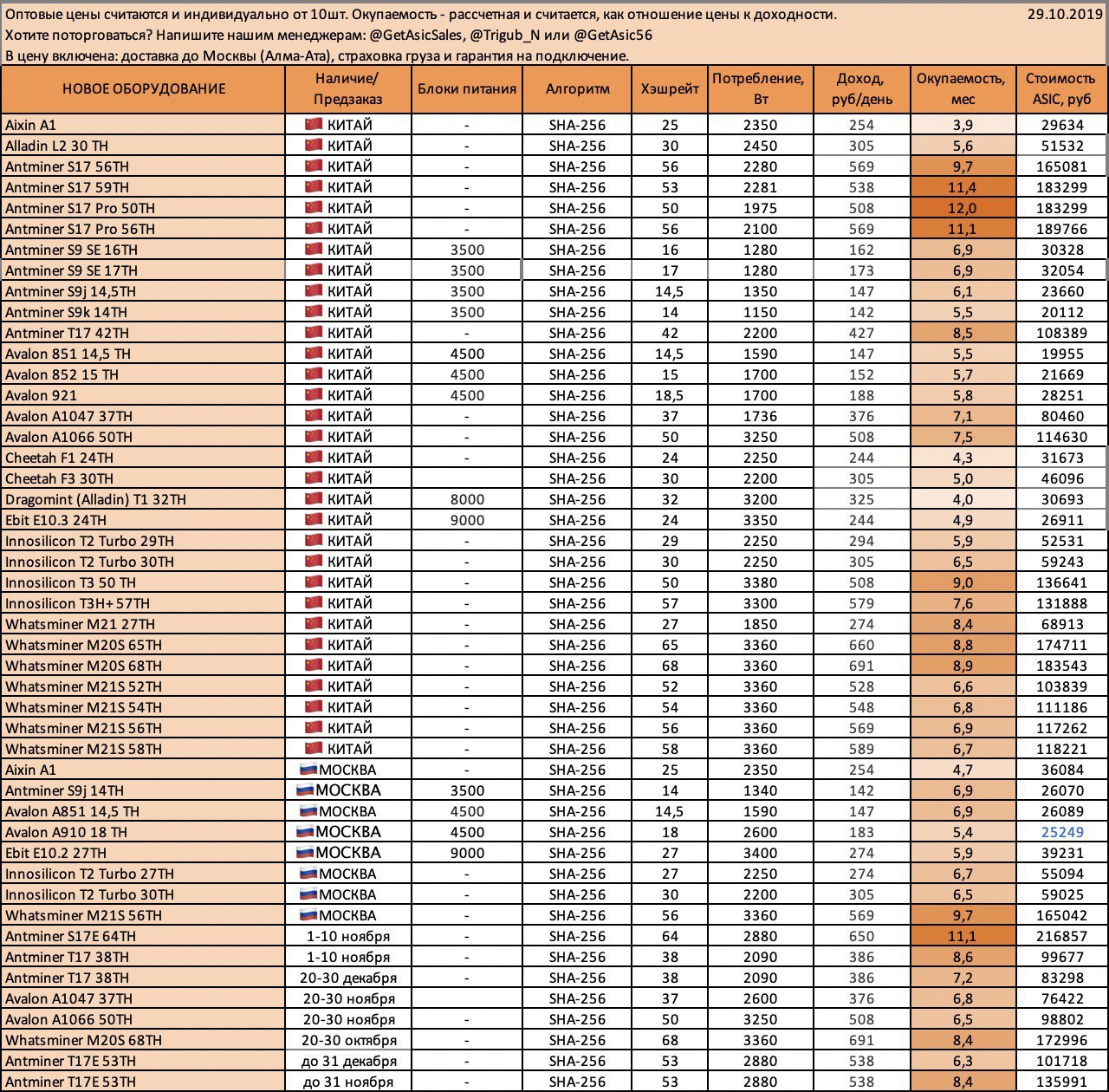Click the payback cell showing 9,0

click(x=963, y=582)
